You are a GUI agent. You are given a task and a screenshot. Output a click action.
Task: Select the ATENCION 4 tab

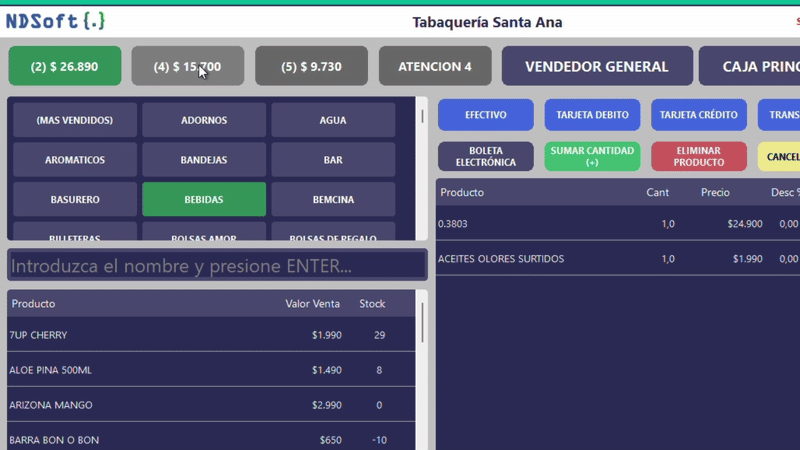pos(435,66)
